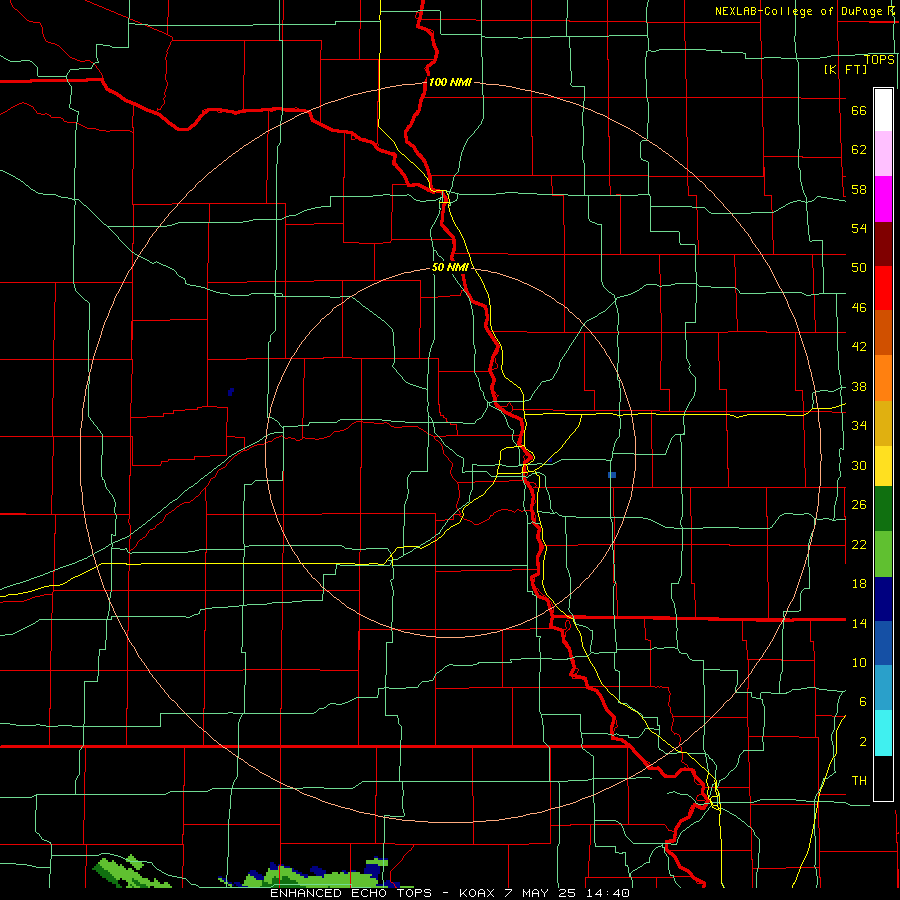The width and height of the screenshot is (900, 900).
Task: Click the medium blue legend swatch
Action: pyautogui.click(x=883, y=643)
